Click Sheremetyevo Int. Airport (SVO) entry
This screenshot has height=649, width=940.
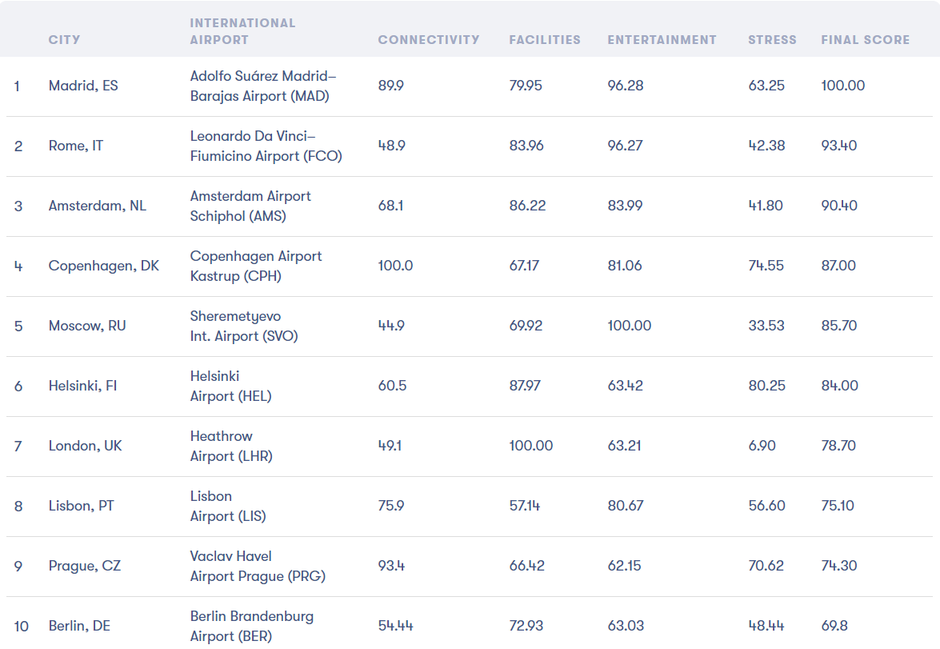244,326
